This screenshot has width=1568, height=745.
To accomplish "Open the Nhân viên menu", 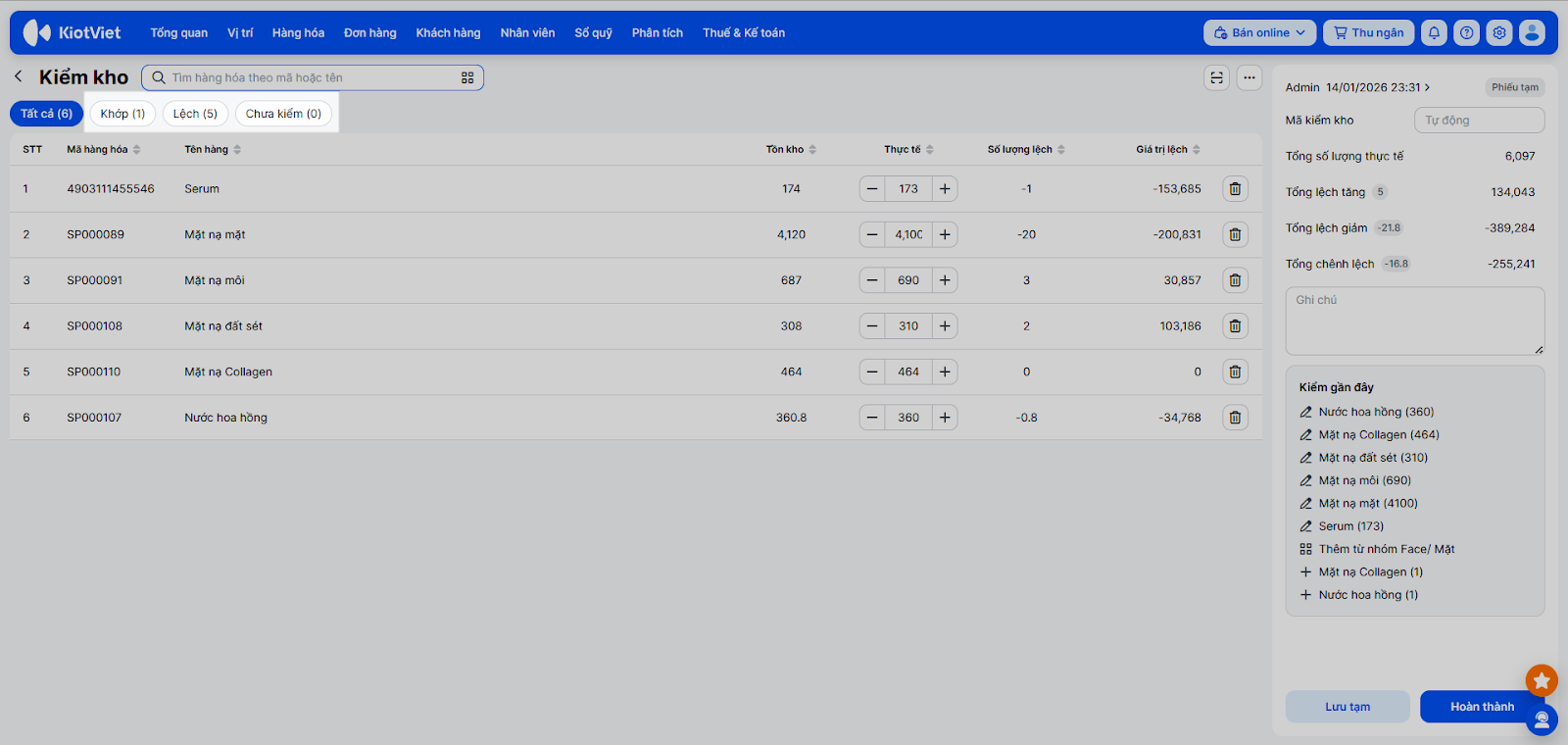I will pyautogui.click(x=527, y=32).
